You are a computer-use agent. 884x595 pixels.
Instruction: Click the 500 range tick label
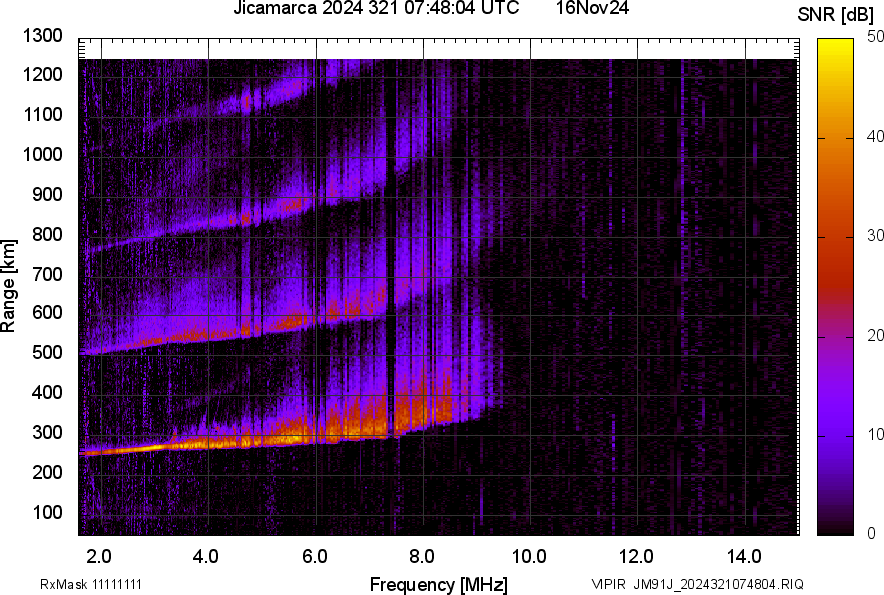(x=47, y=352)
